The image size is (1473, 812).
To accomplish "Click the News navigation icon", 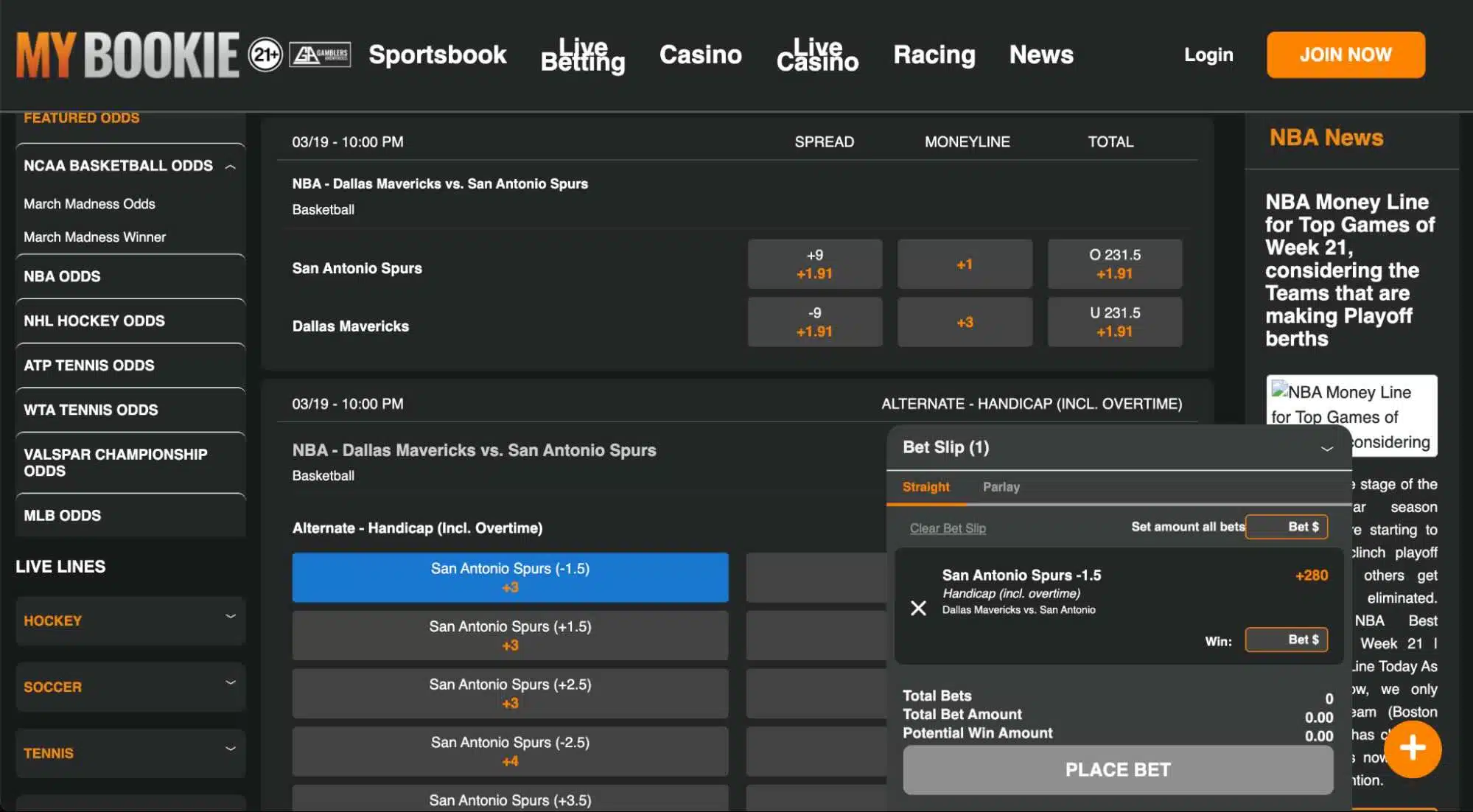I will point(1041,54).
